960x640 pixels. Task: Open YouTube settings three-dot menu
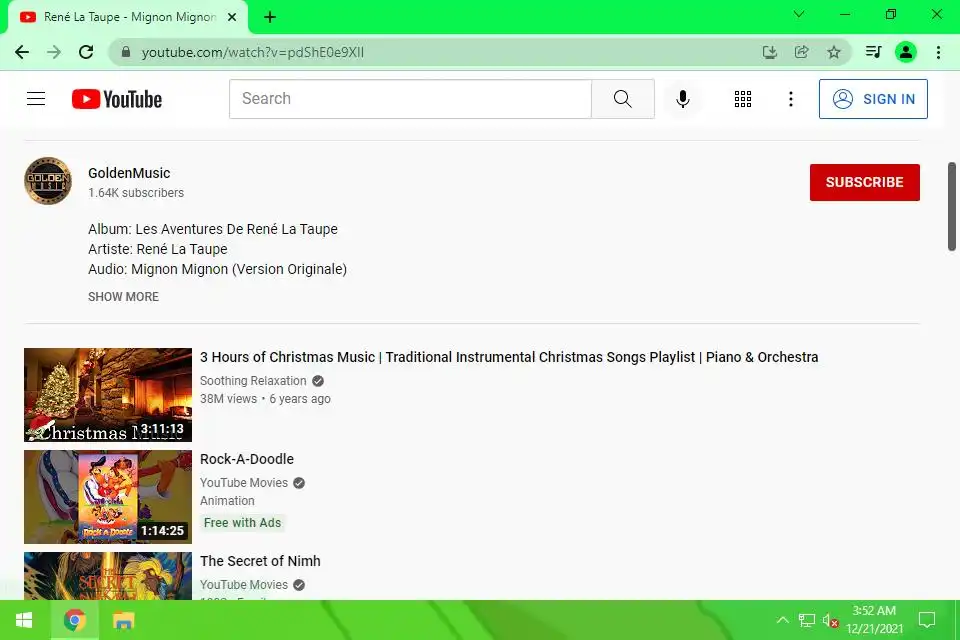coord(791,99)
